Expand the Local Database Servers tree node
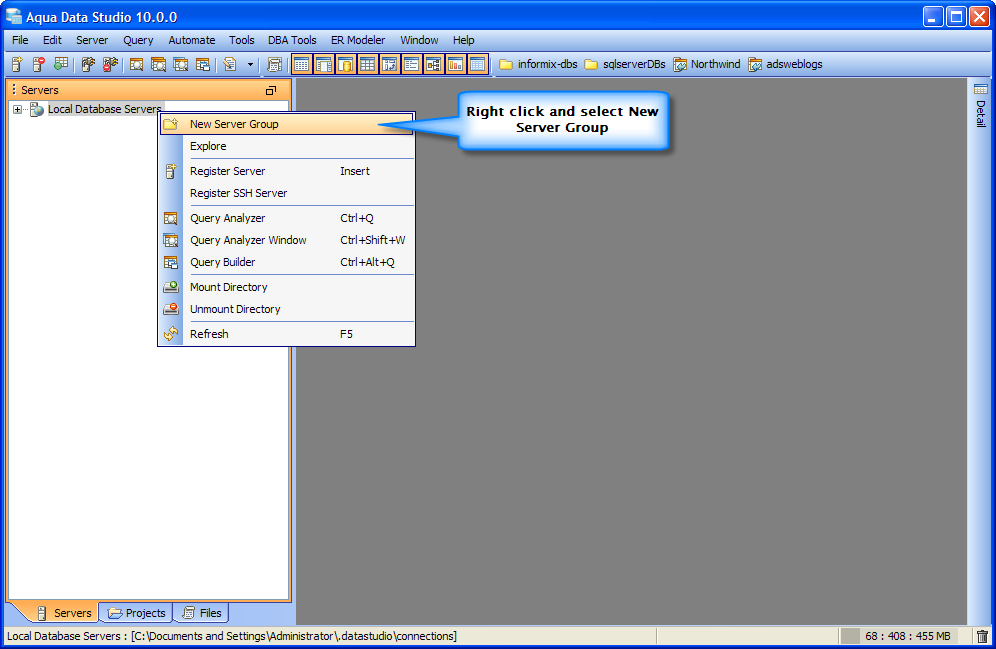996x649 pixels. pyautogui.click(x=17, y=109)
